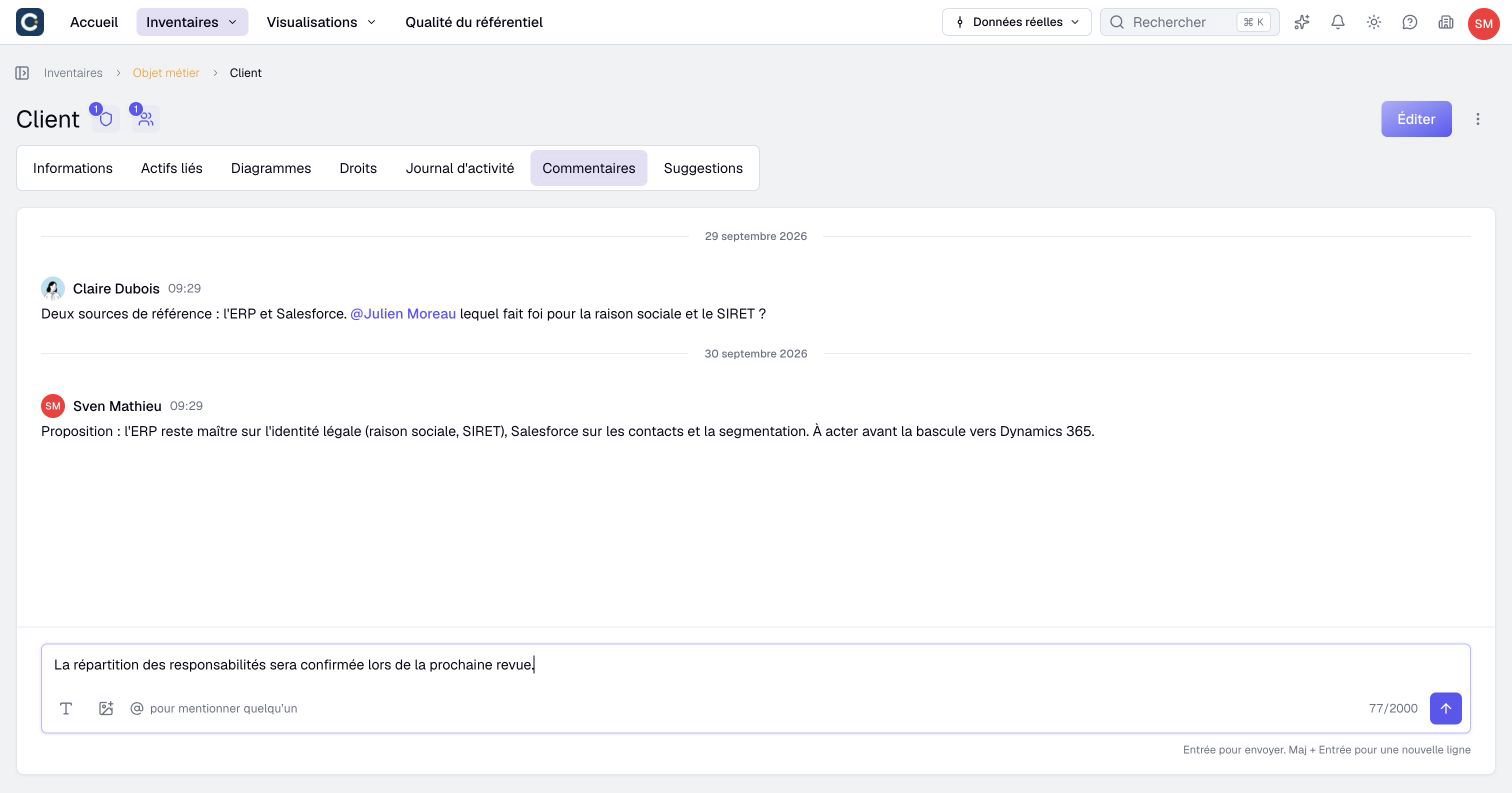
Task: Click the Objet métier breadcrumb link
Action: point(166,73)
